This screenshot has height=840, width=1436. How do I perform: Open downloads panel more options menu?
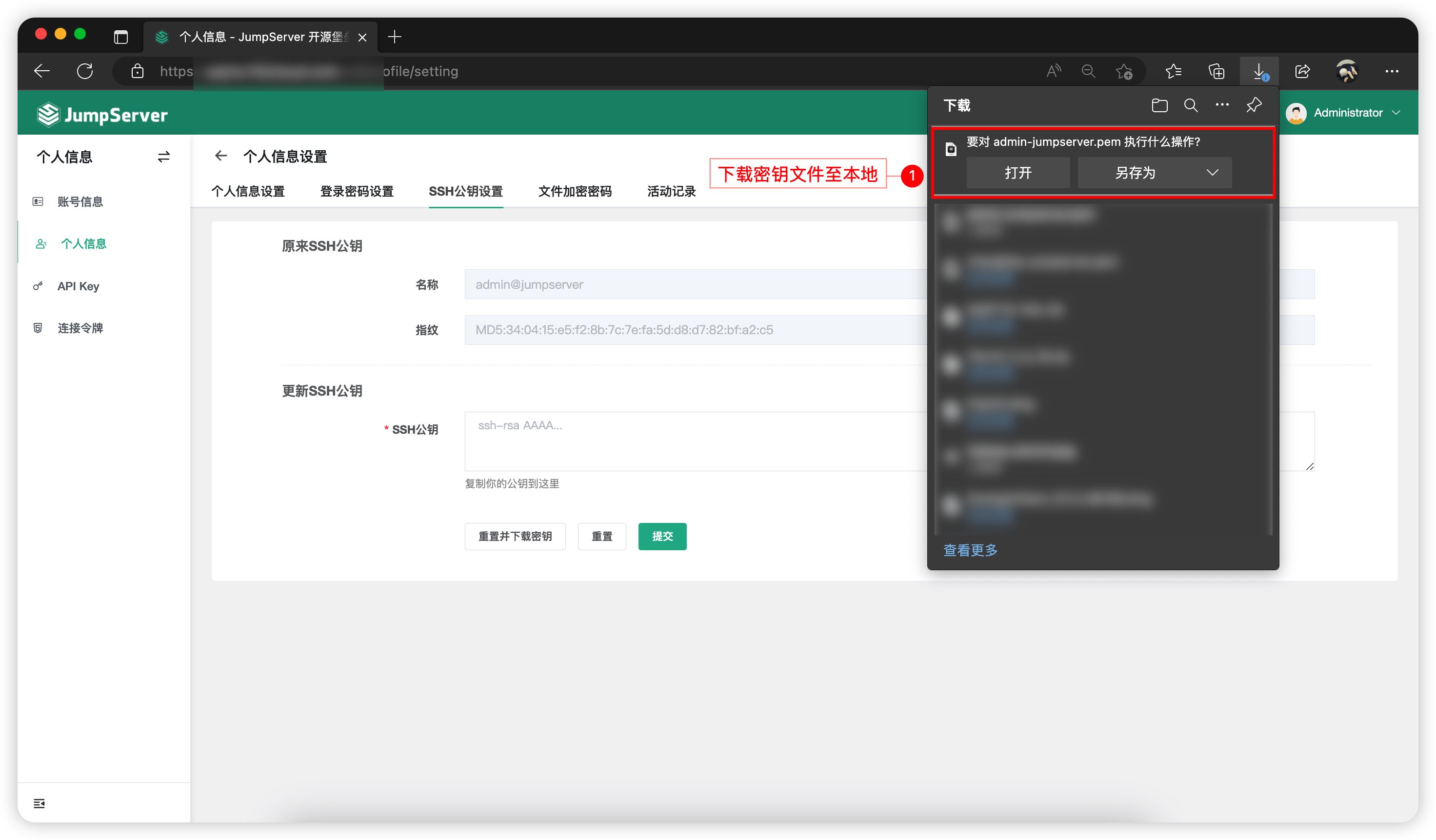tap(1221, 104)
